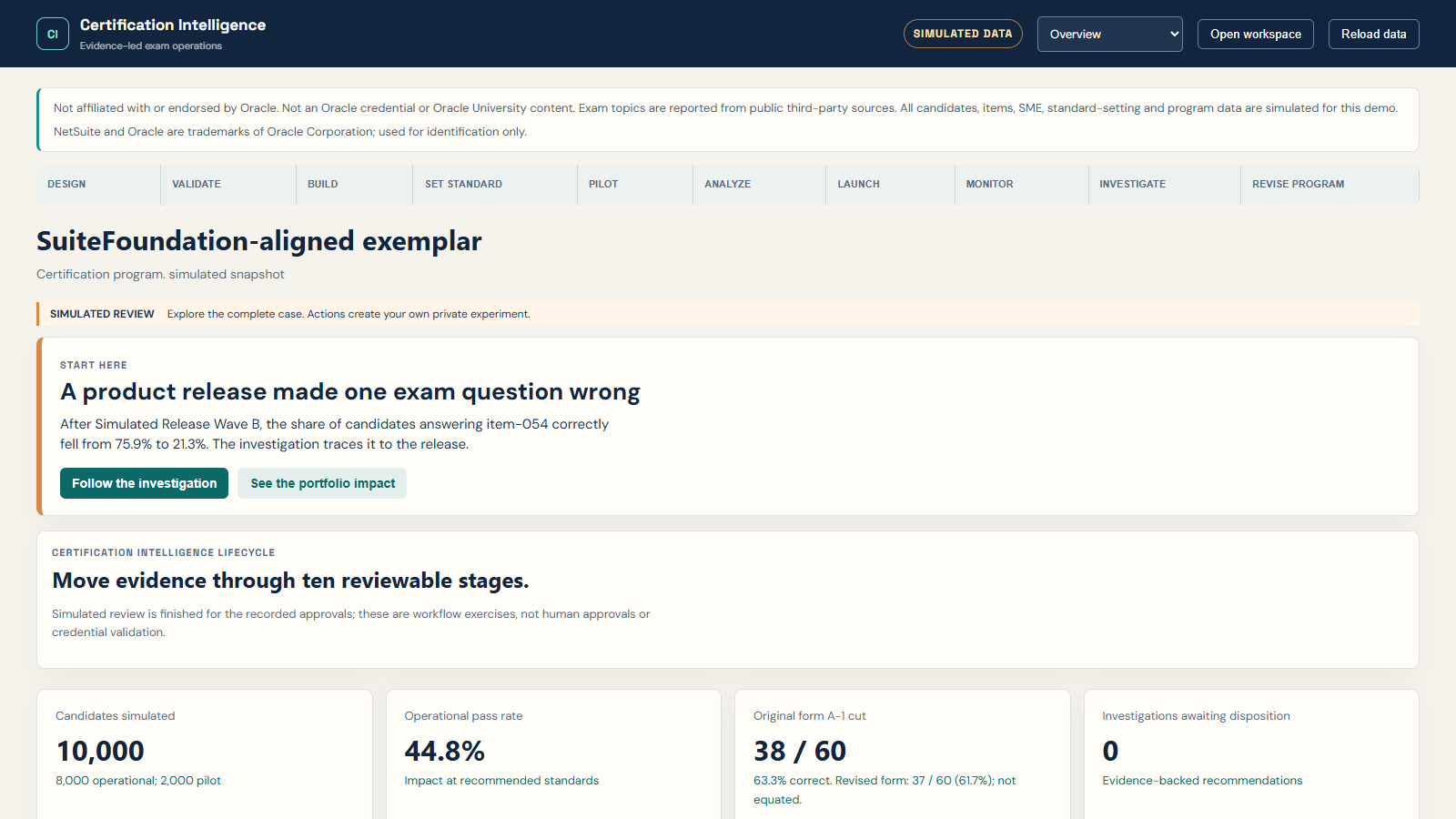Viewport: 1456px width, 819px height.
Task: Click the Original form A-1 cut label
Action: [x=810, y=716]
